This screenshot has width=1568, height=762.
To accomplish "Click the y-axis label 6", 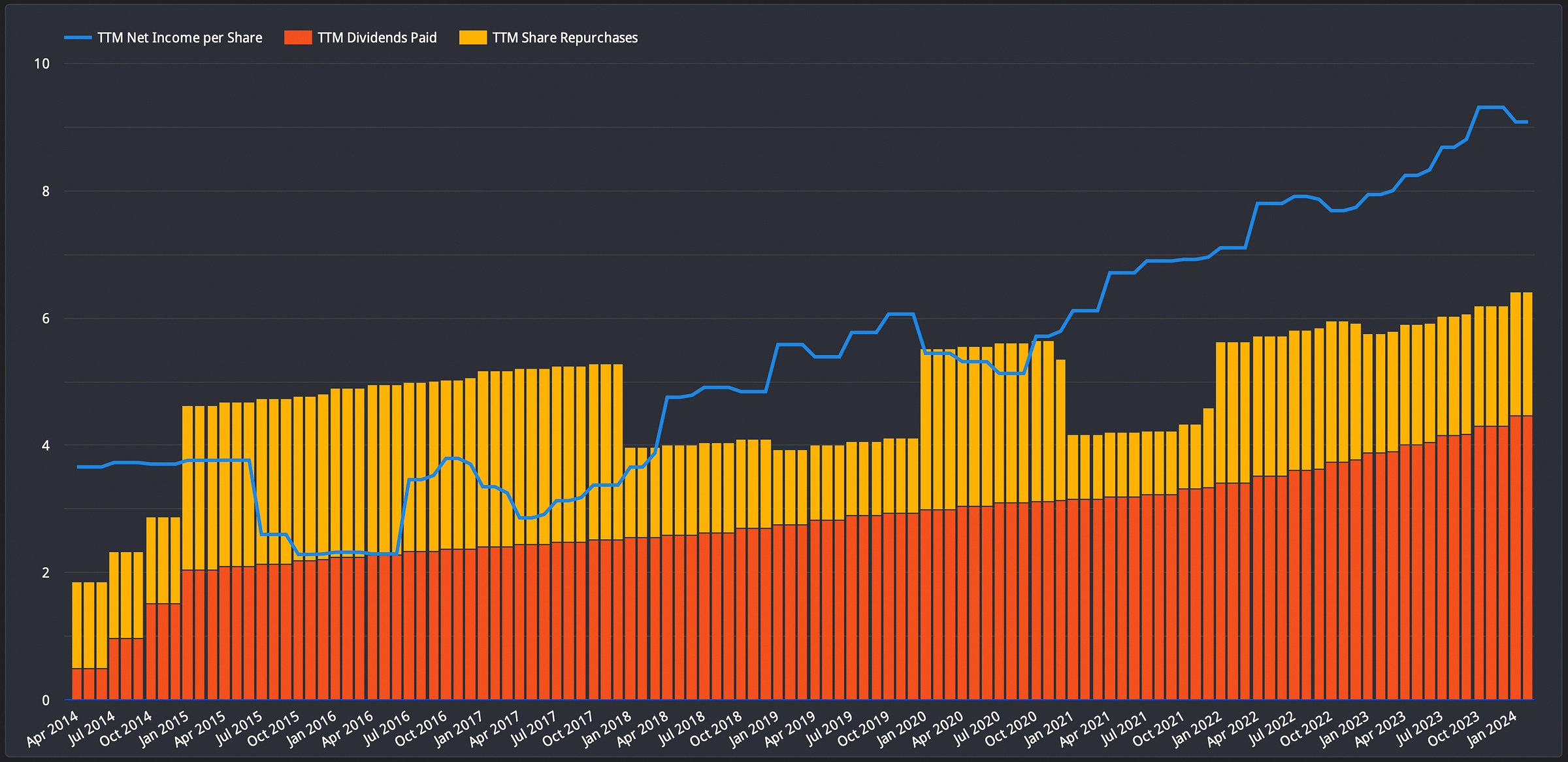I will point(46,318).
